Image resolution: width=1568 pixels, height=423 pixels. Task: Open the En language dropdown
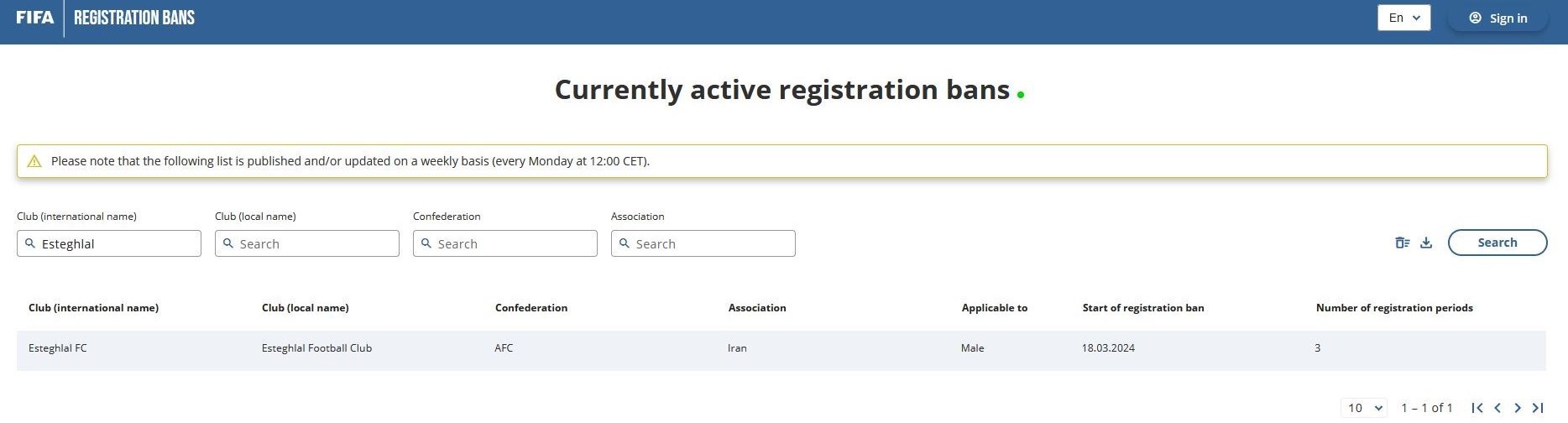click(x=1403, y=18)
